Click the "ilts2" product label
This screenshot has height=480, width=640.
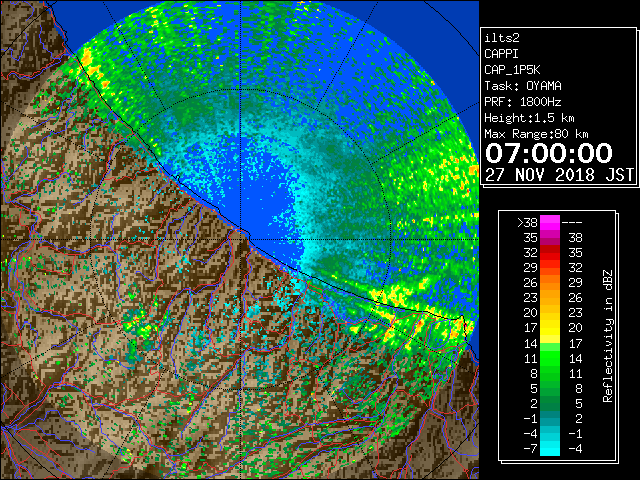tap(502, 38)
